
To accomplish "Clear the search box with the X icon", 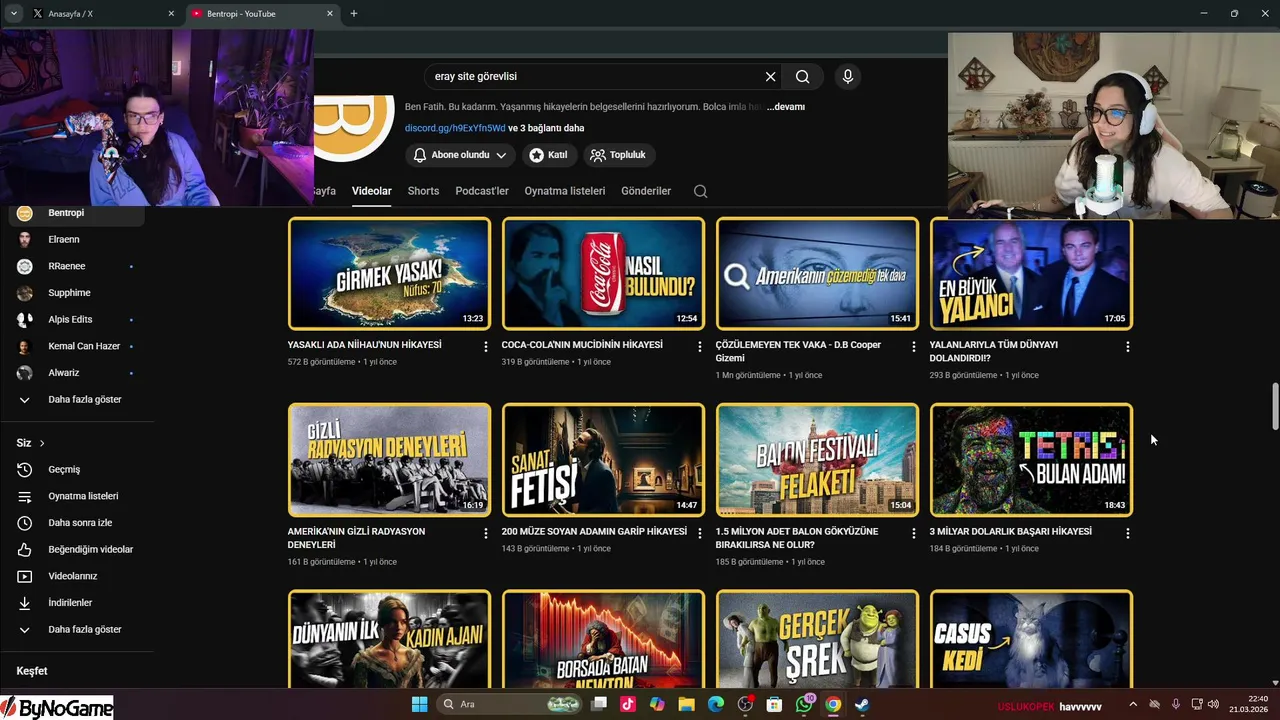I will 770,76.
